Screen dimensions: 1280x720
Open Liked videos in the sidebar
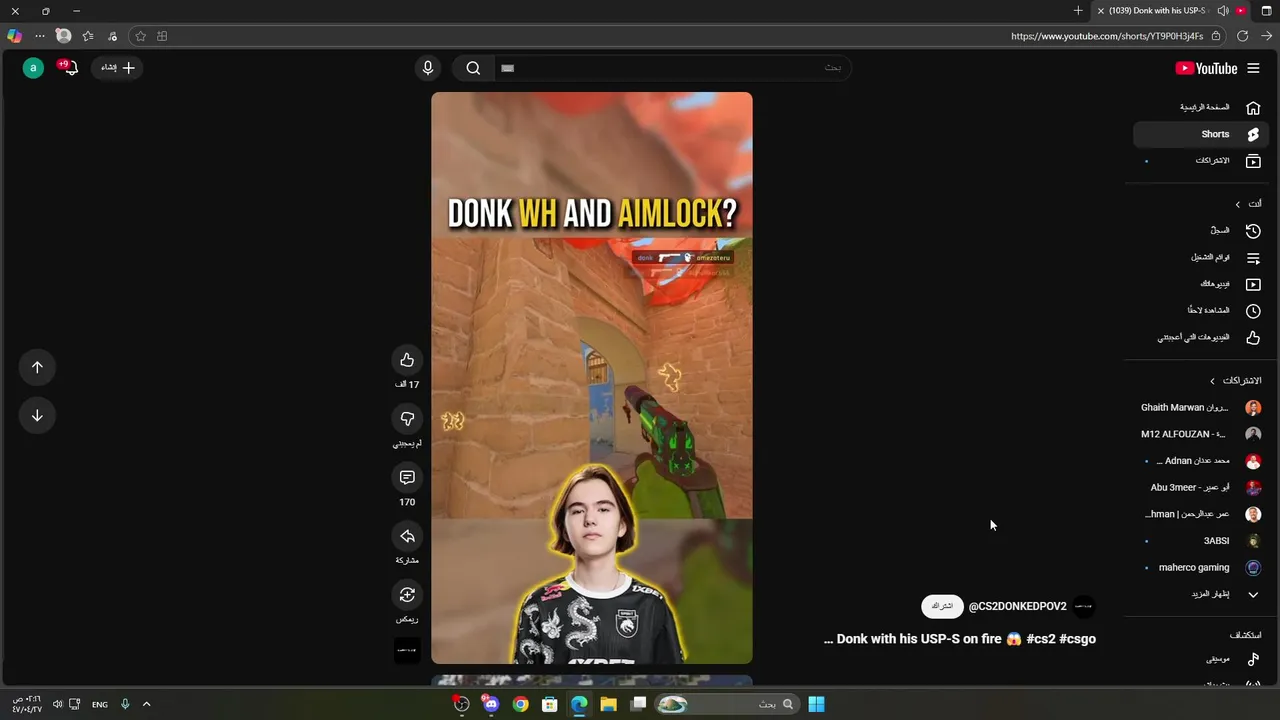[x=1203, y=337]
